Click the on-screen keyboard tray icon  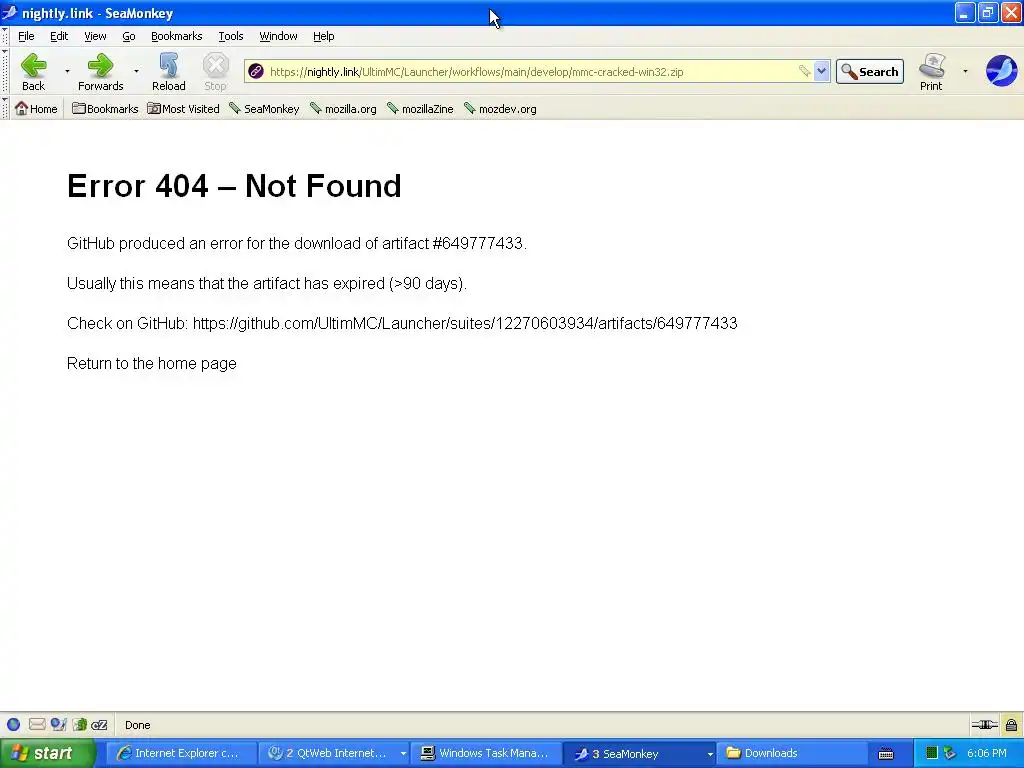point(886,754)
